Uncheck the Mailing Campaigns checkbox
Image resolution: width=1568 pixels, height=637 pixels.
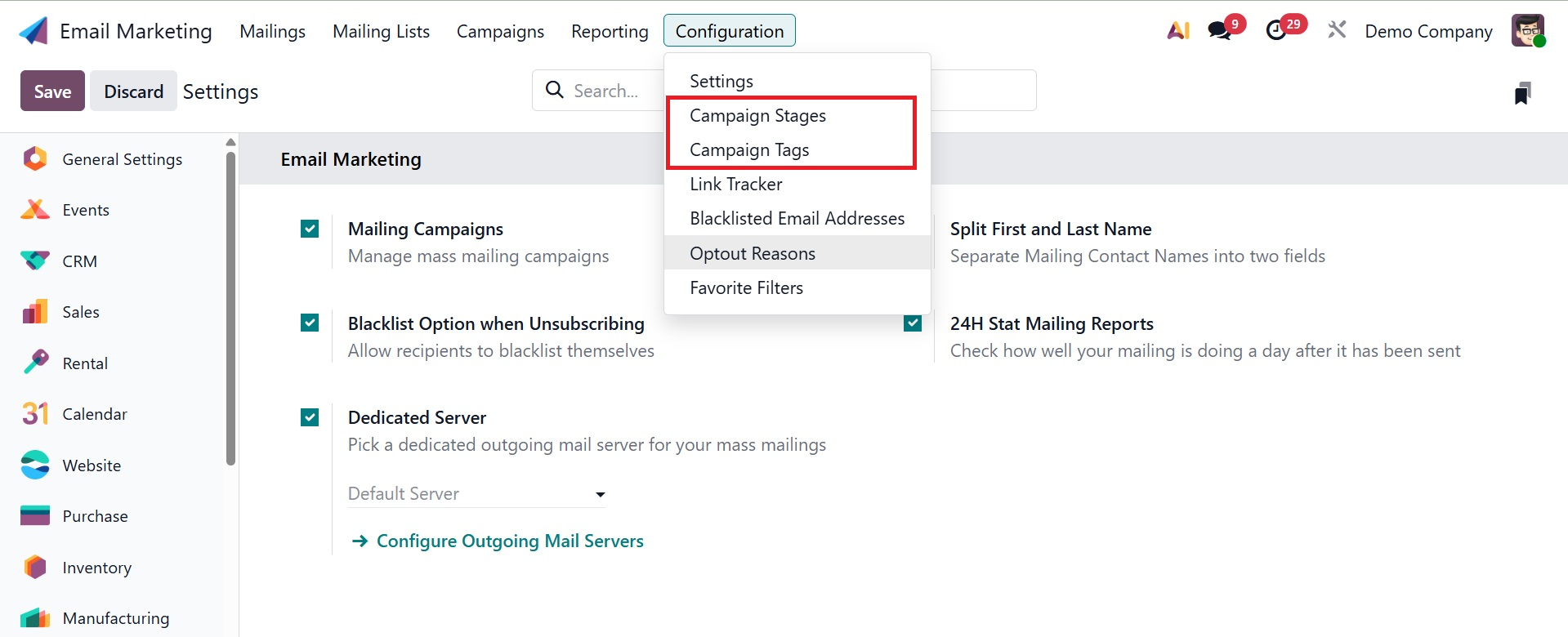click(310, 229)
